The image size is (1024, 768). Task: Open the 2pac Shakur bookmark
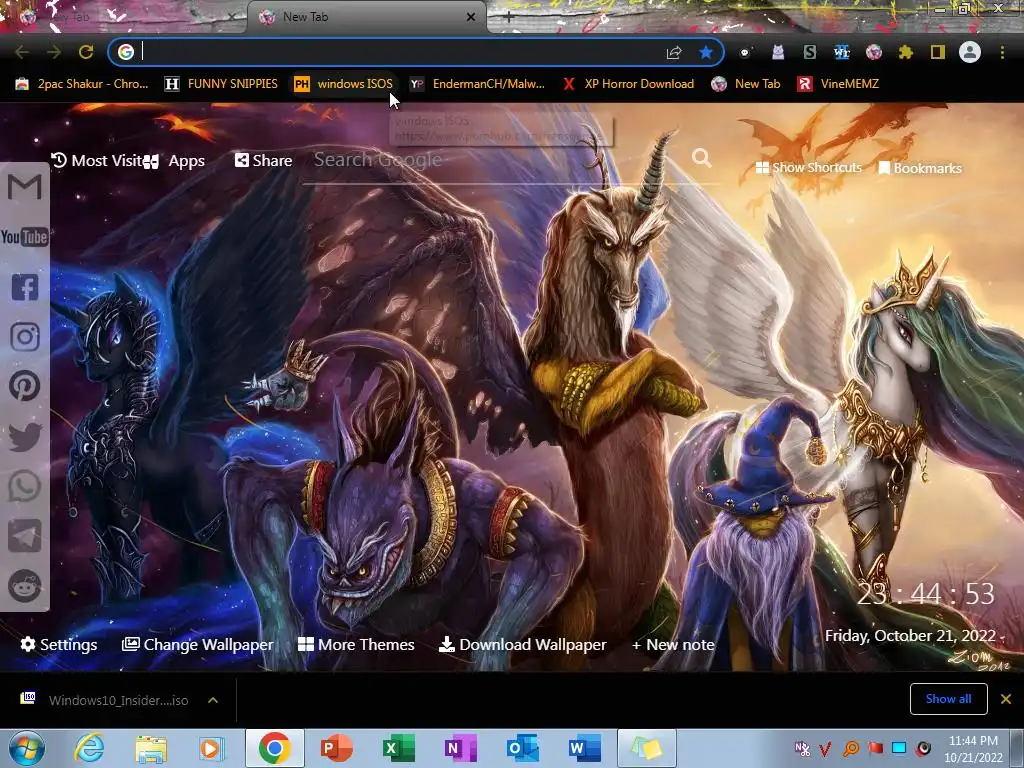82,84
